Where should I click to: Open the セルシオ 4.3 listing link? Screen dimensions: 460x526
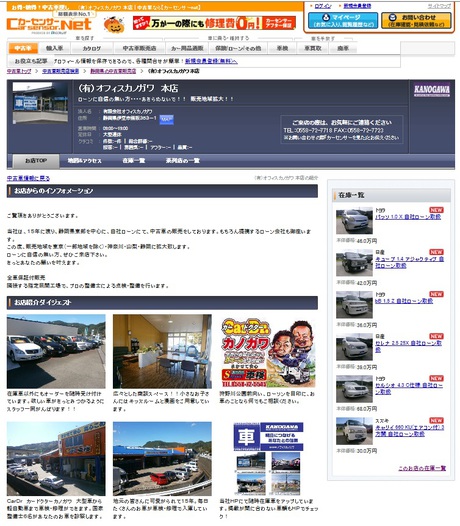[409, 388]
